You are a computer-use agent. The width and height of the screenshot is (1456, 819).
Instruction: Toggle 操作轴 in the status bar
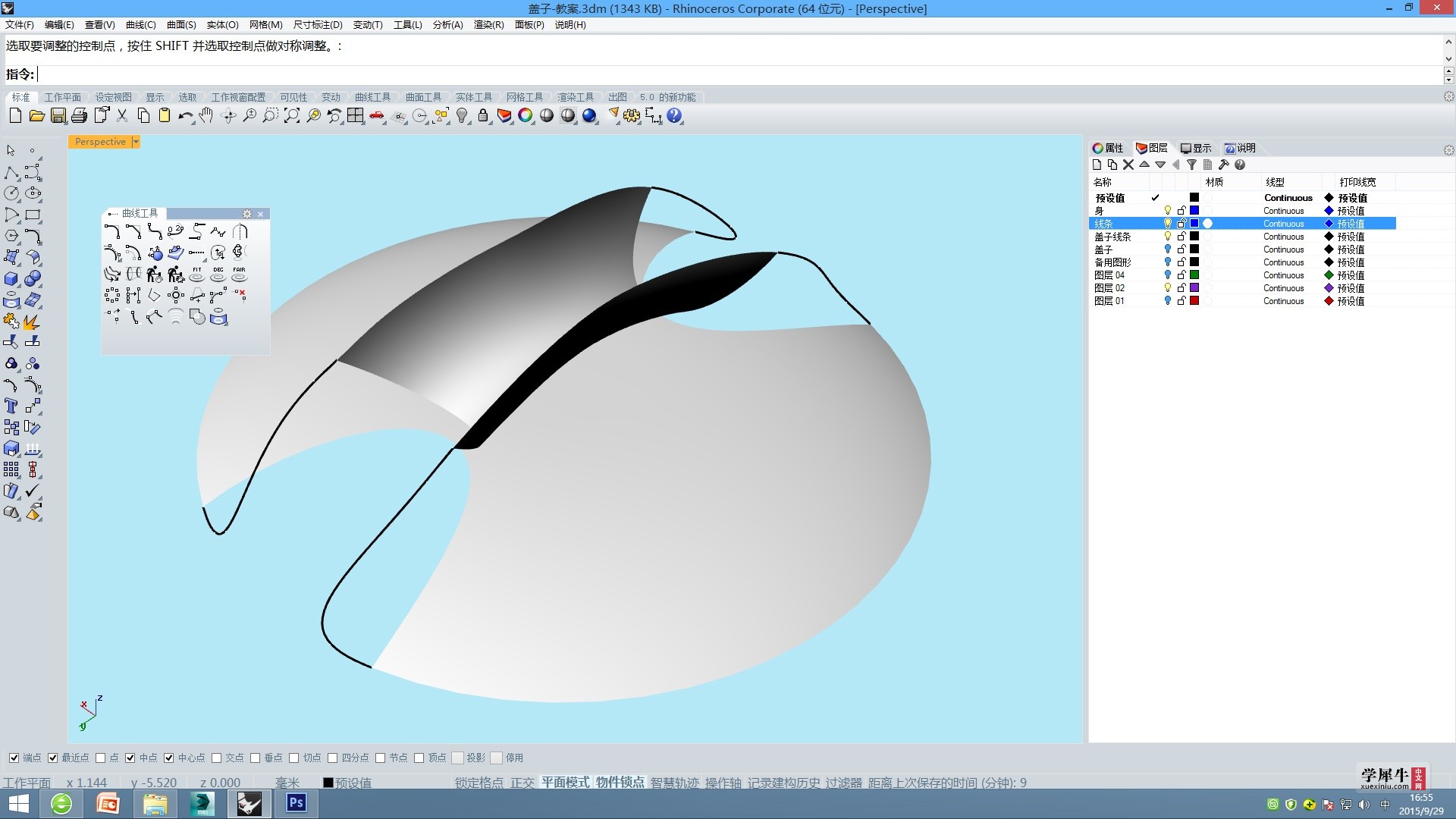[723, 783]
